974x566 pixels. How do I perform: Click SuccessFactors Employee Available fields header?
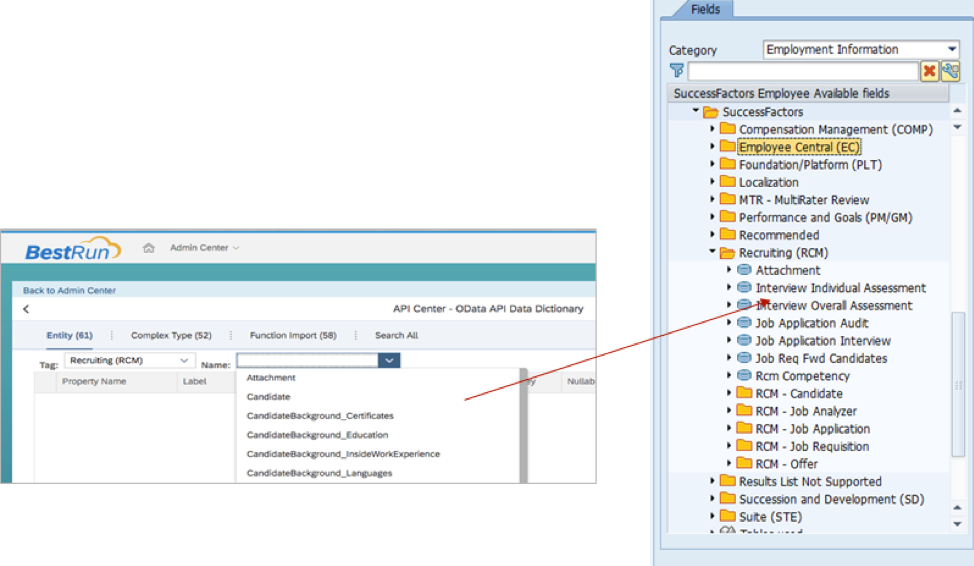pos(808,93)
